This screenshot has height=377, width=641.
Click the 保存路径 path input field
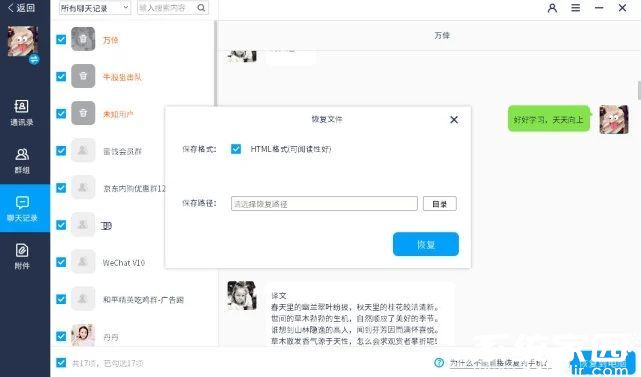coord(324,204)
